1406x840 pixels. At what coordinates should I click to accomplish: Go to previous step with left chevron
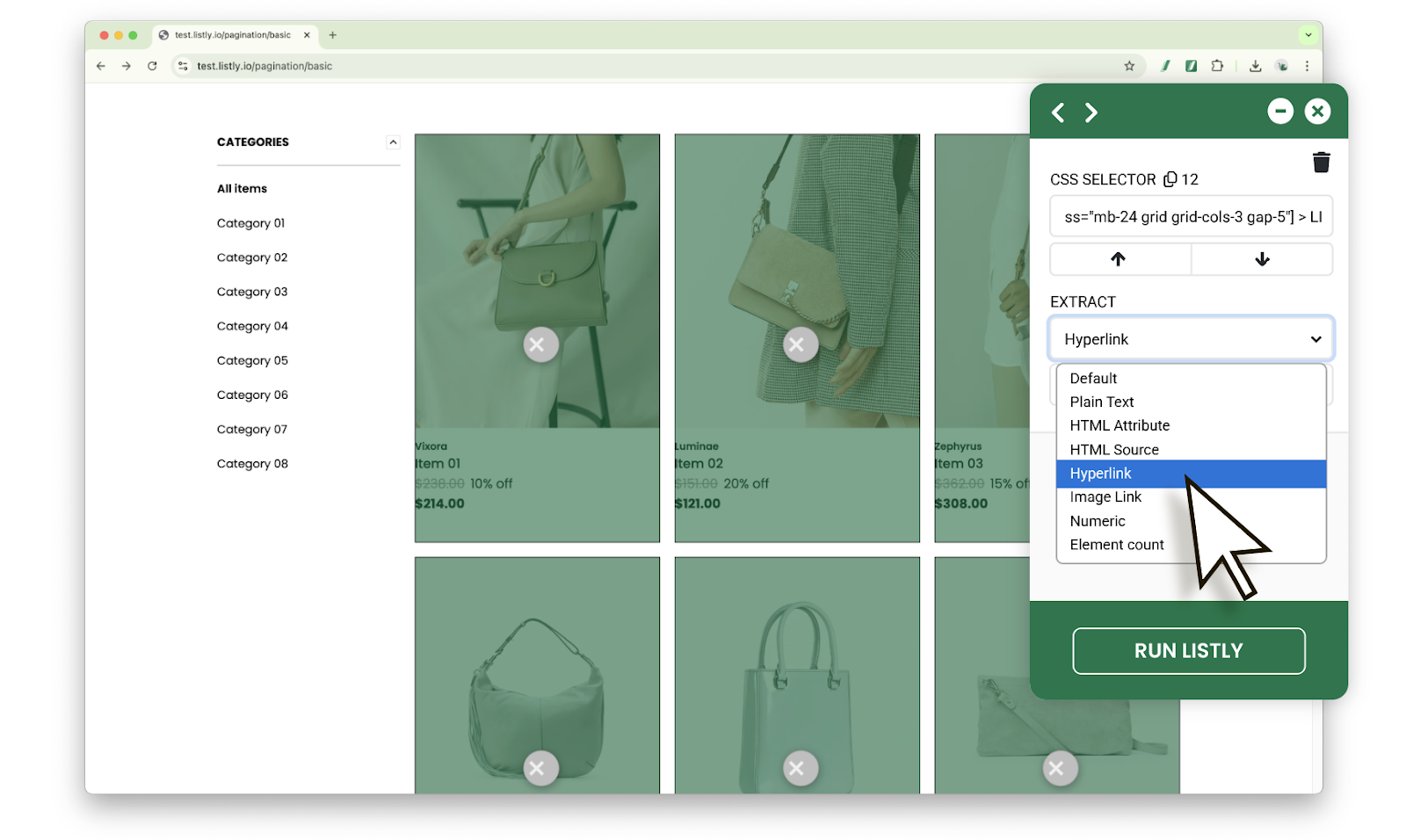(x=1058, y=112)
